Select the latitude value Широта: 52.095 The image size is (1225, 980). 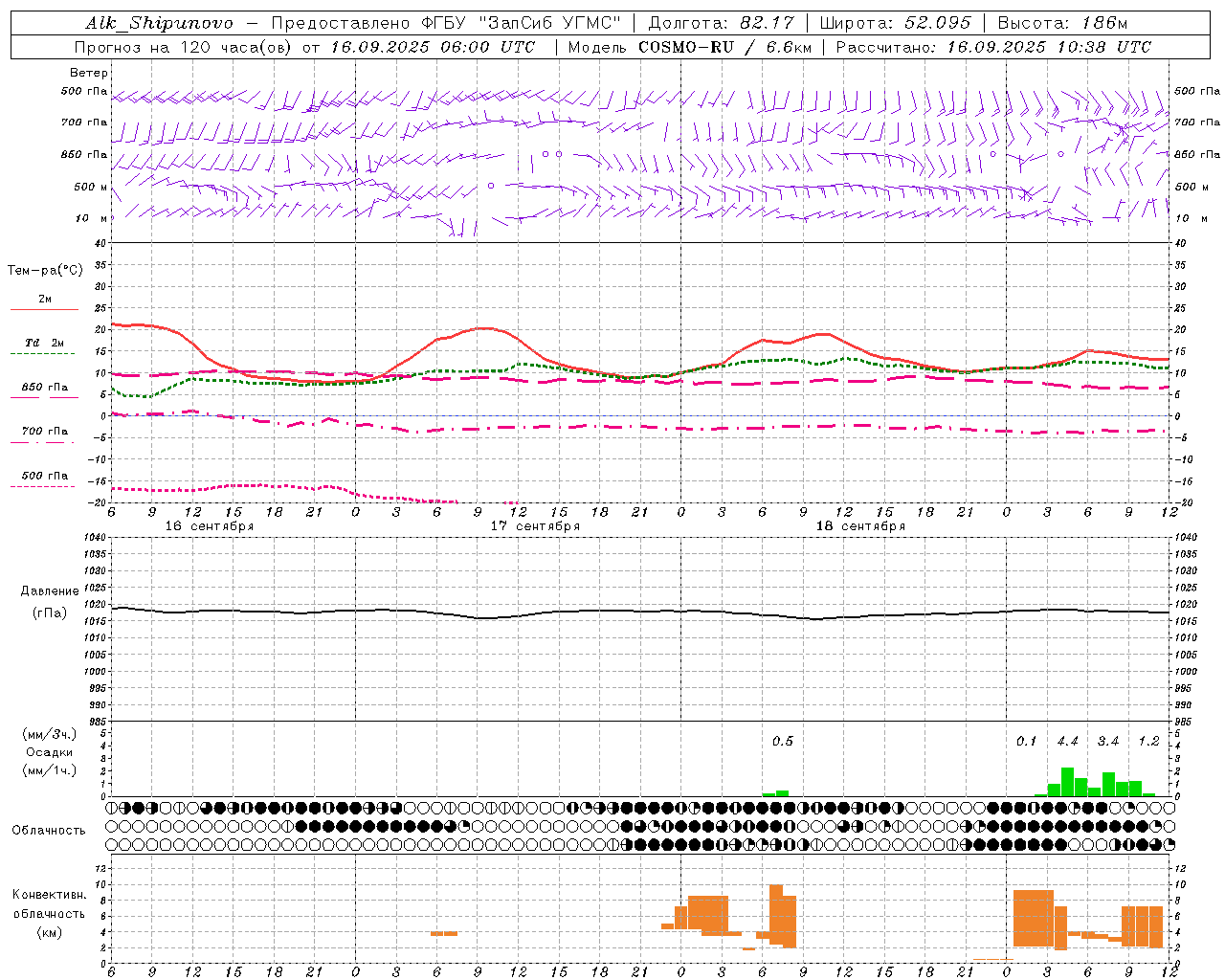pos(896,24)
